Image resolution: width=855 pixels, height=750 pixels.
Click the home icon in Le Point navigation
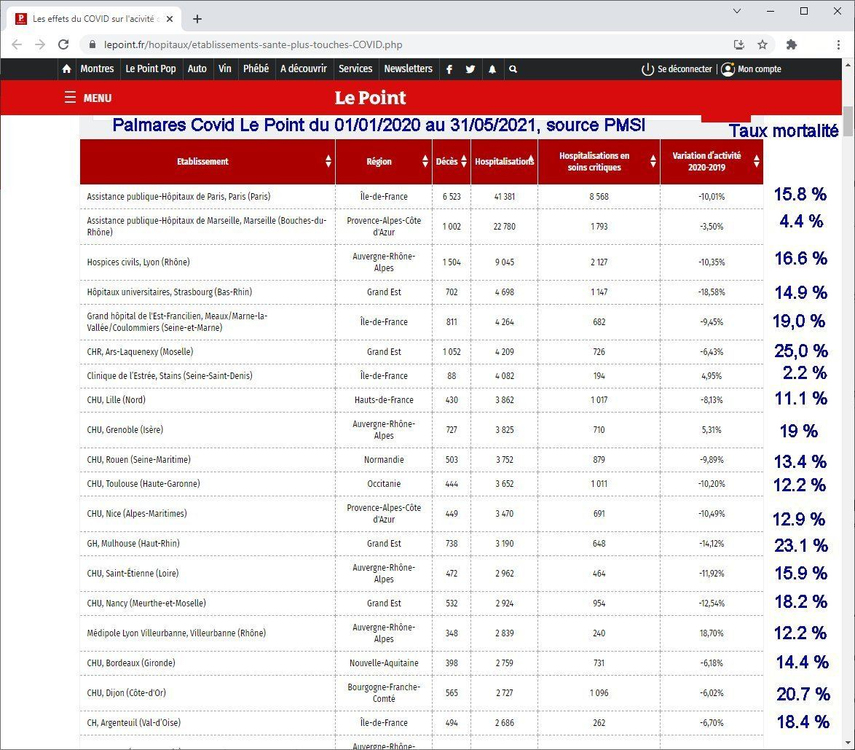66,69
